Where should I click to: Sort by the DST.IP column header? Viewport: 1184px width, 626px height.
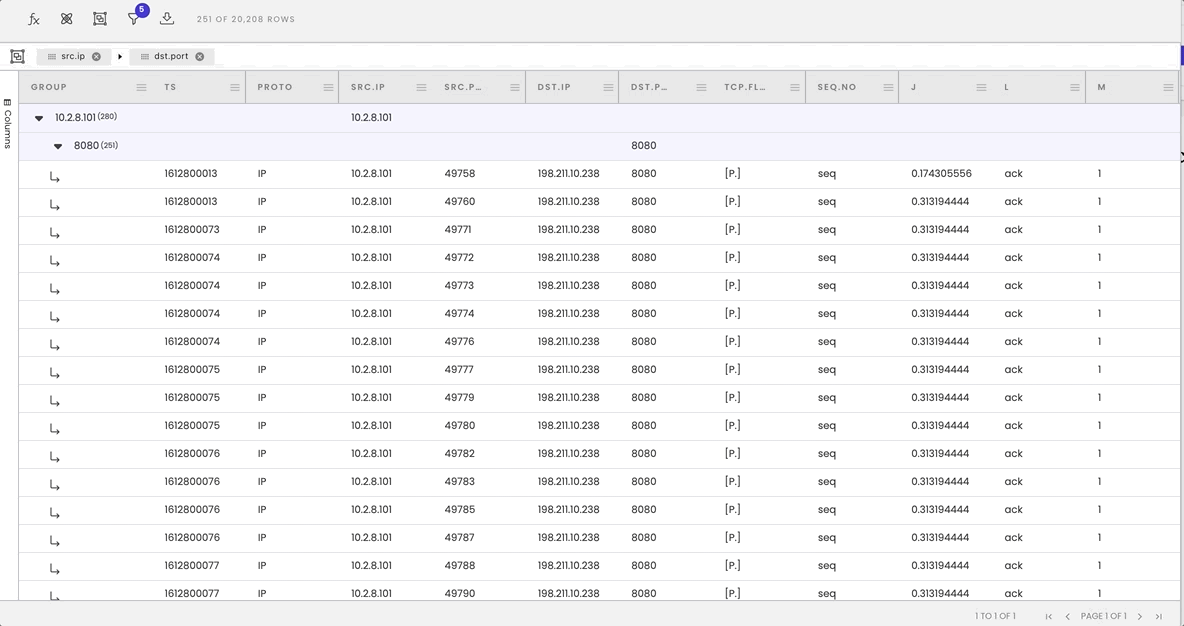[554, 88]
